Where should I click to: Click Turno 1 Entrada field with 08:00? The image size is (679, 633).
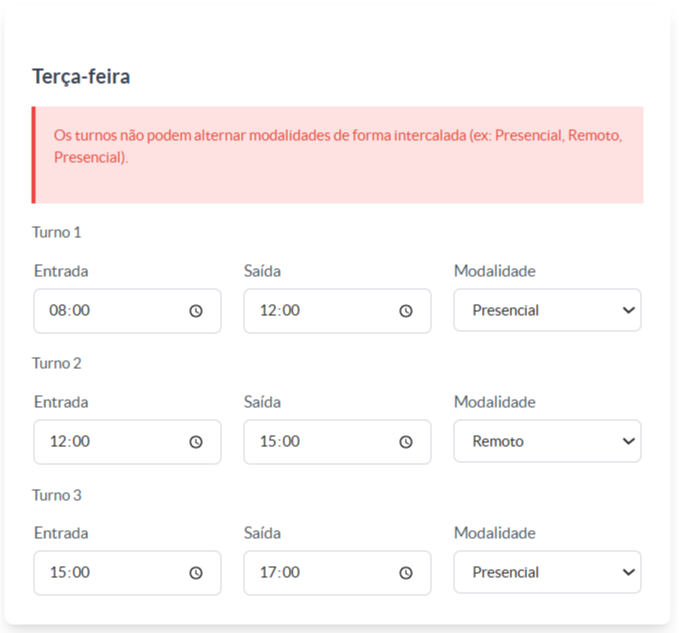127,311
